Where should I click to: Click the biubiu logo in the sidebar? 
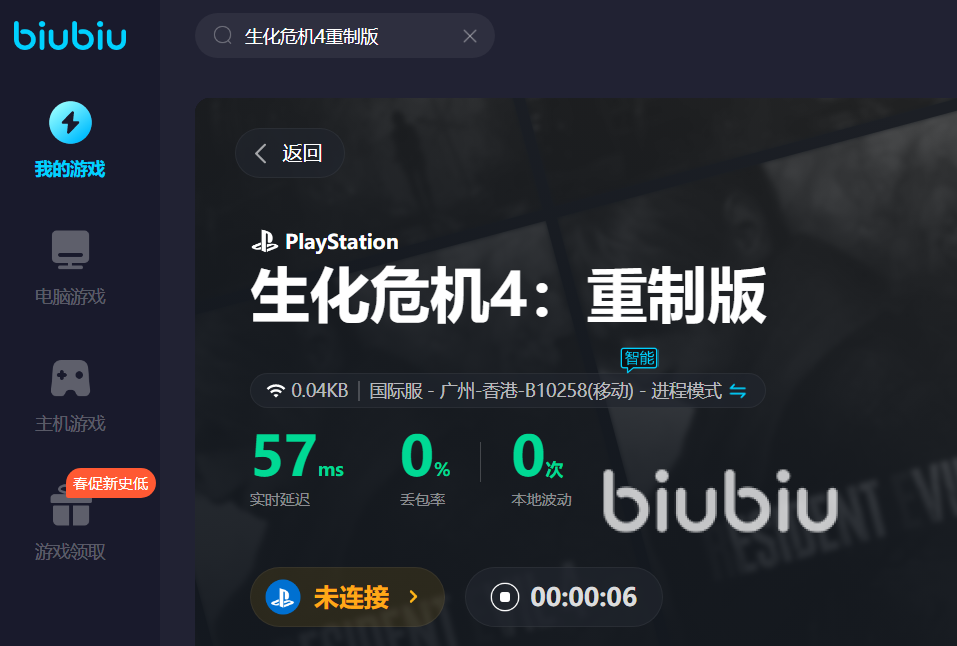pyautogui.click(x=70, y=35)
